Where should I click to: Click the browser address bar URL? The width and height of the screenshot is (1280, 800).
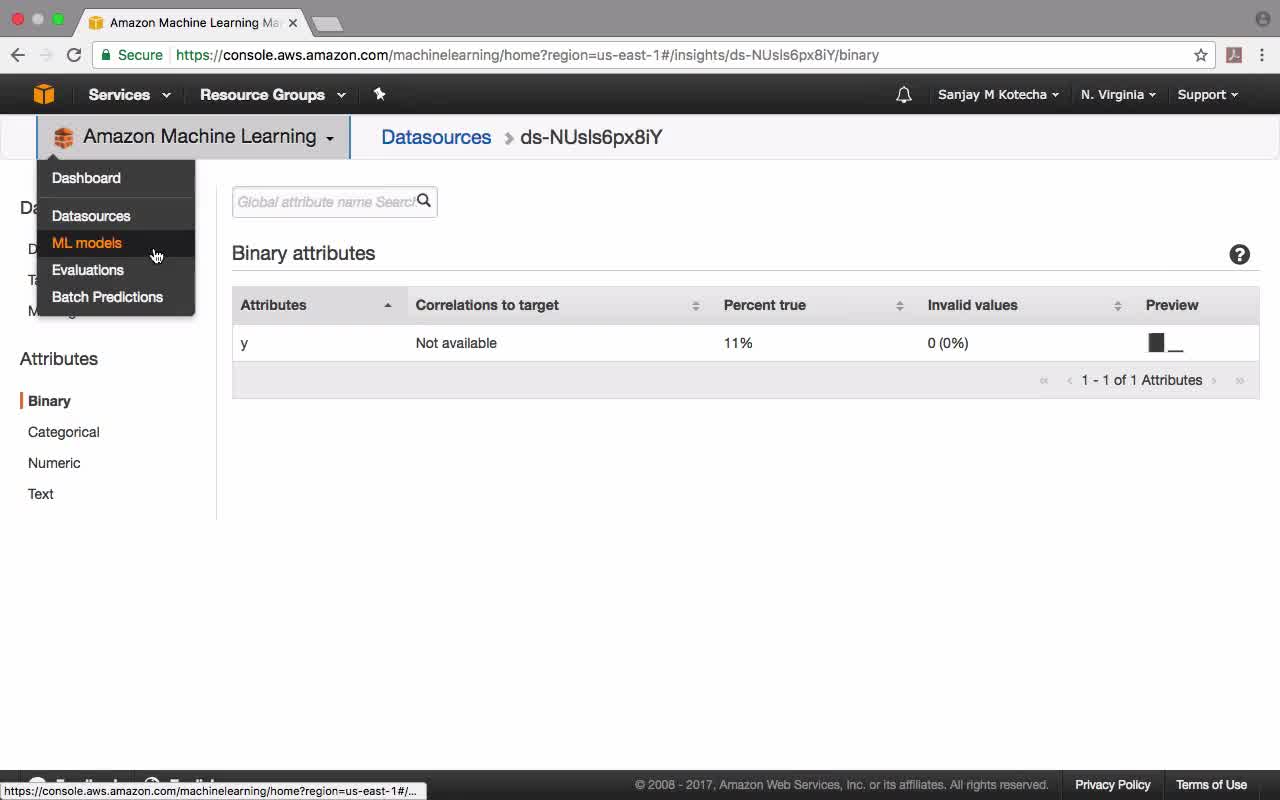[x=527, y=55]
